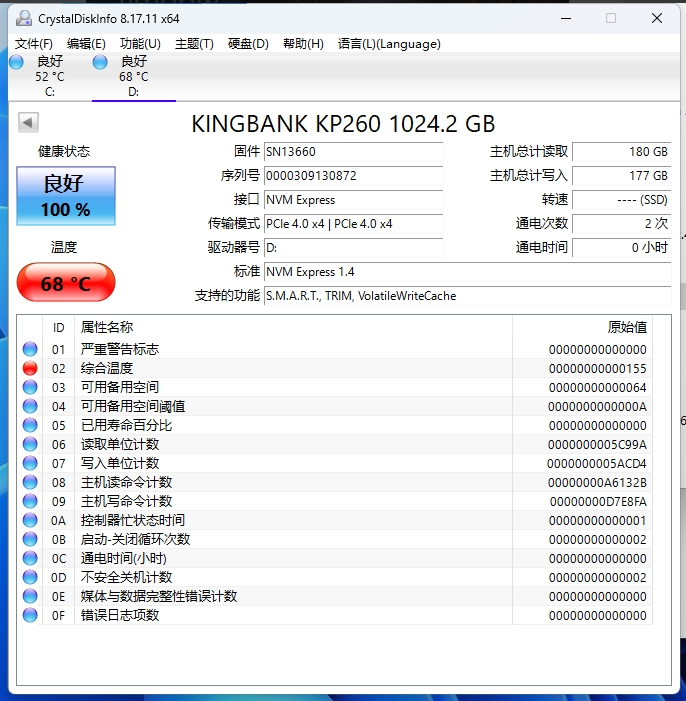Screen dimensions: 686x701
Task: Open the 主题(T) menu
Action: (194, 44)
